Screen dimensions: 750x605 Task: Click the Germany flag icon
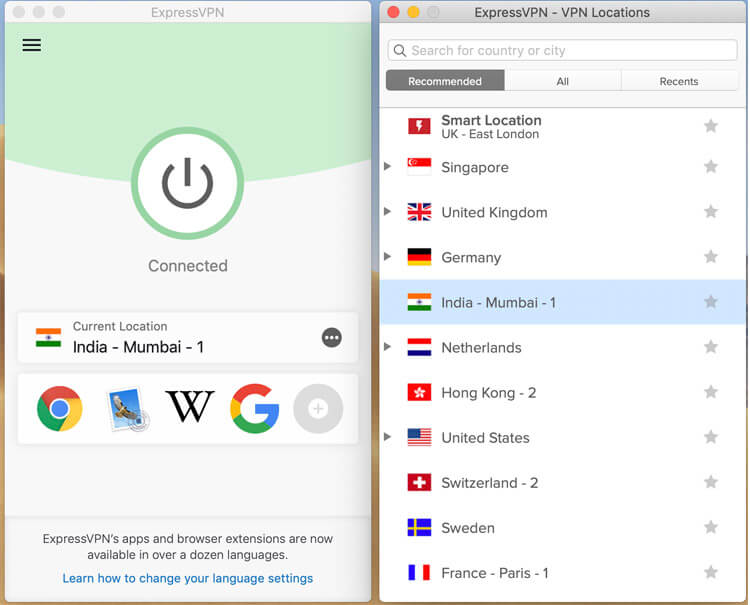click(x=419, y=257)
